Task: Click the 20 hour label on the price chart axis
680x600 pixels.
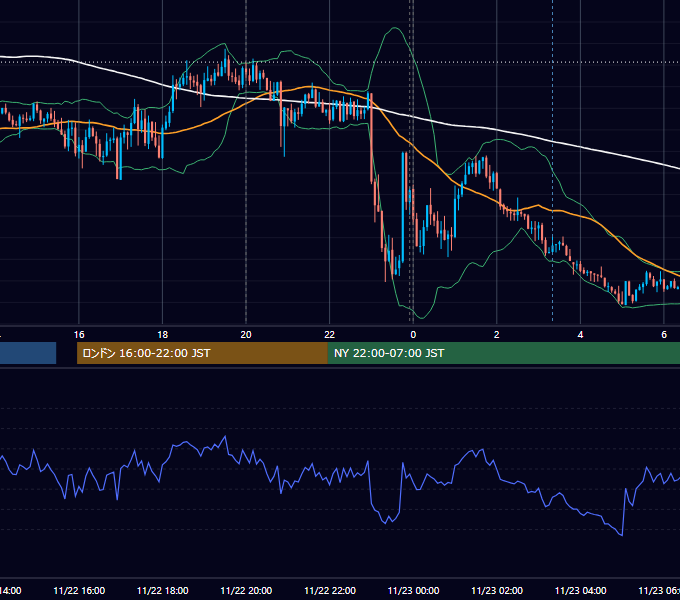Action: [246, 334]
